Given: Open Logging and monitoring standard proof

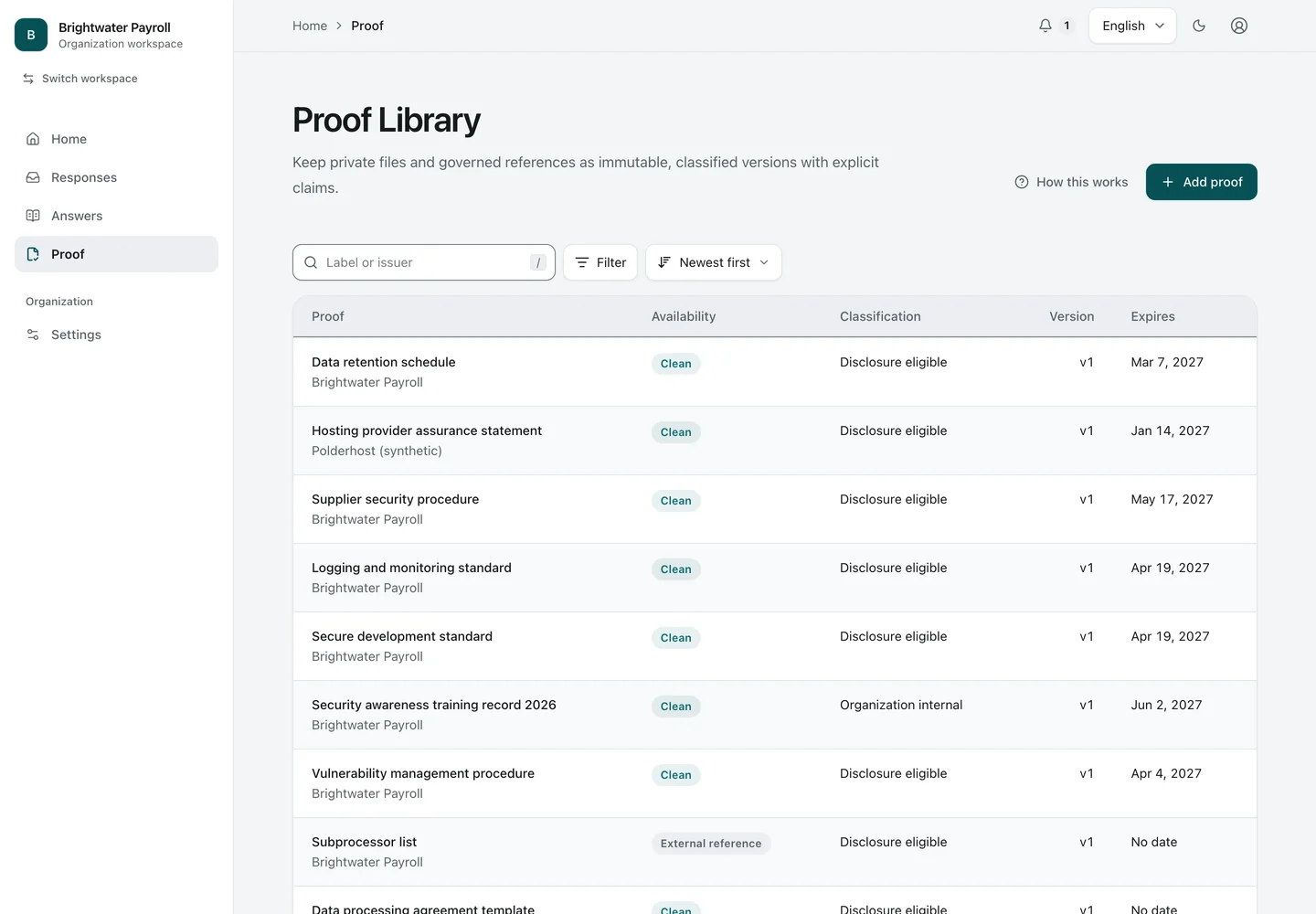Looking at the screenshot, I should pos(775,578).
